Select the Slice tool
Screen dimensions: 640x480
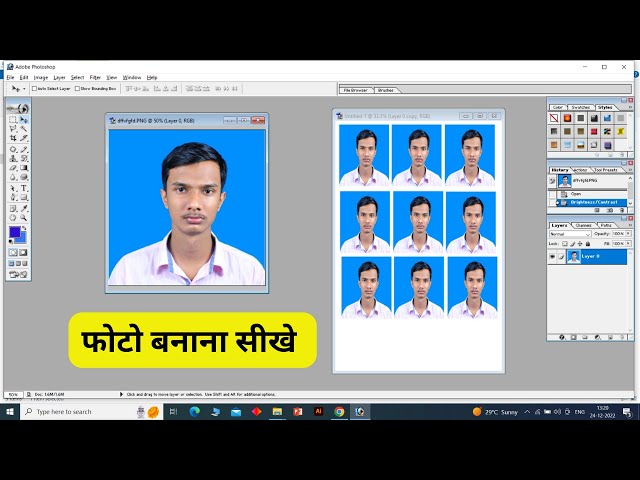pos(24,138)
